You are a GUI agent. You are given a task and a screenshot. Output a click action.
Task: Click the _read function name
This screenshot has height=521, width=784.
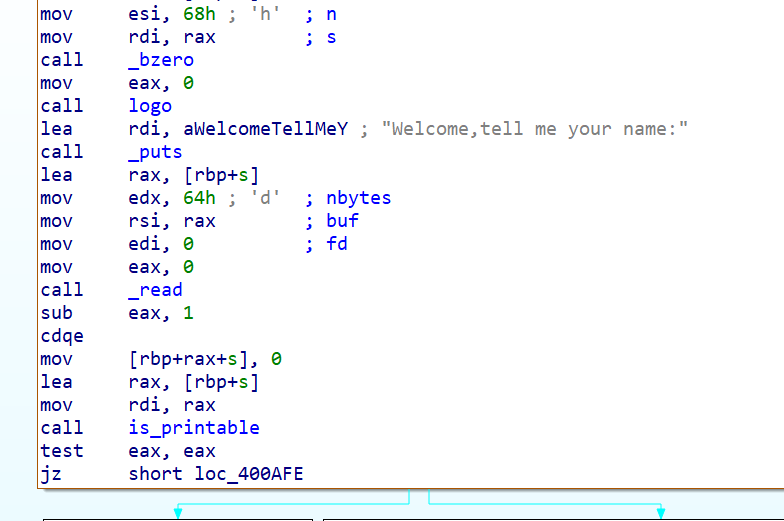coord(155,290)
